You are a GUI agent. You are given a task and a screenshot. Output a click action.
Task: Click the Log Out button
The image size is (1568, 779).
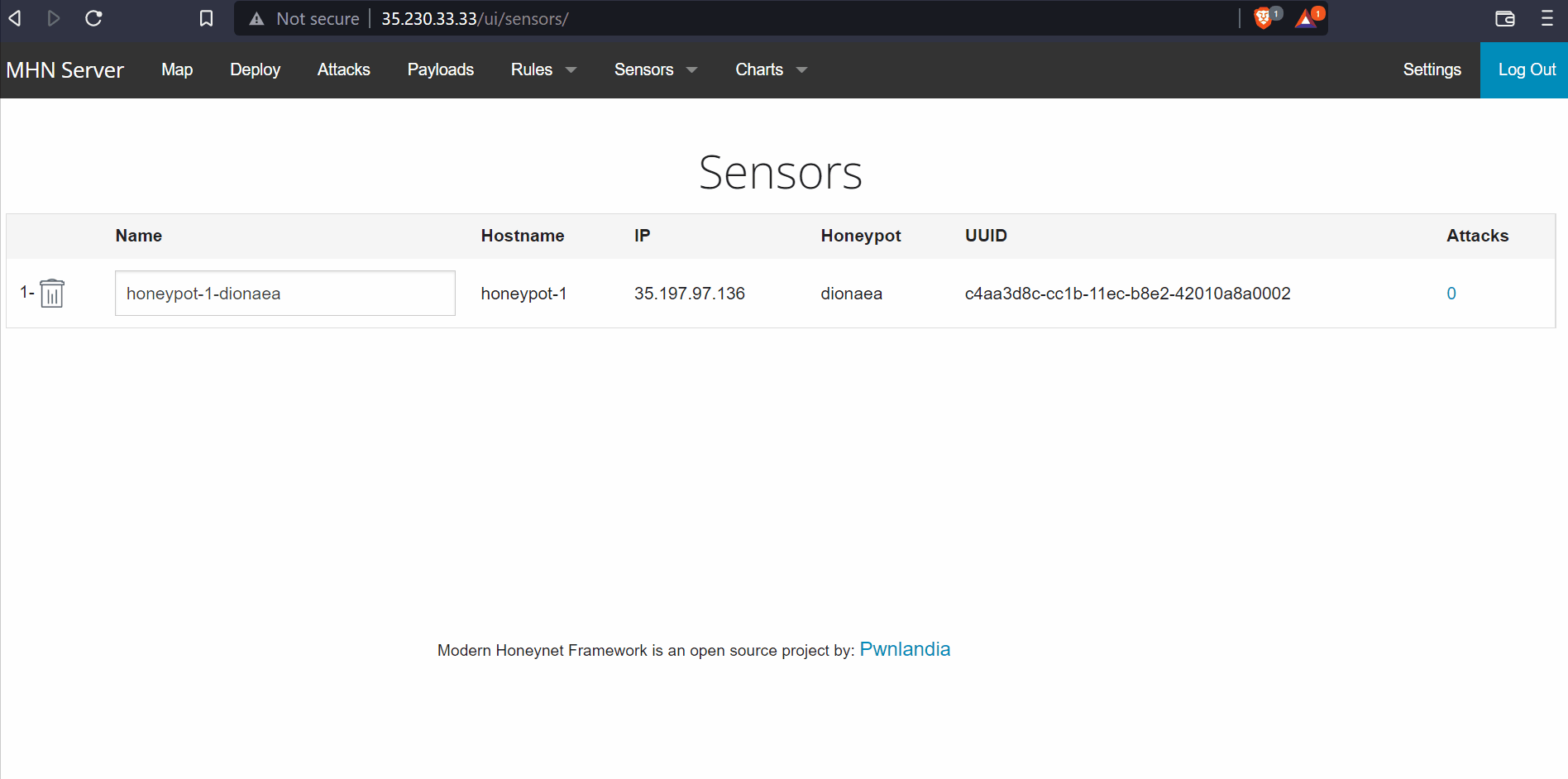(x=1524, y=70)
